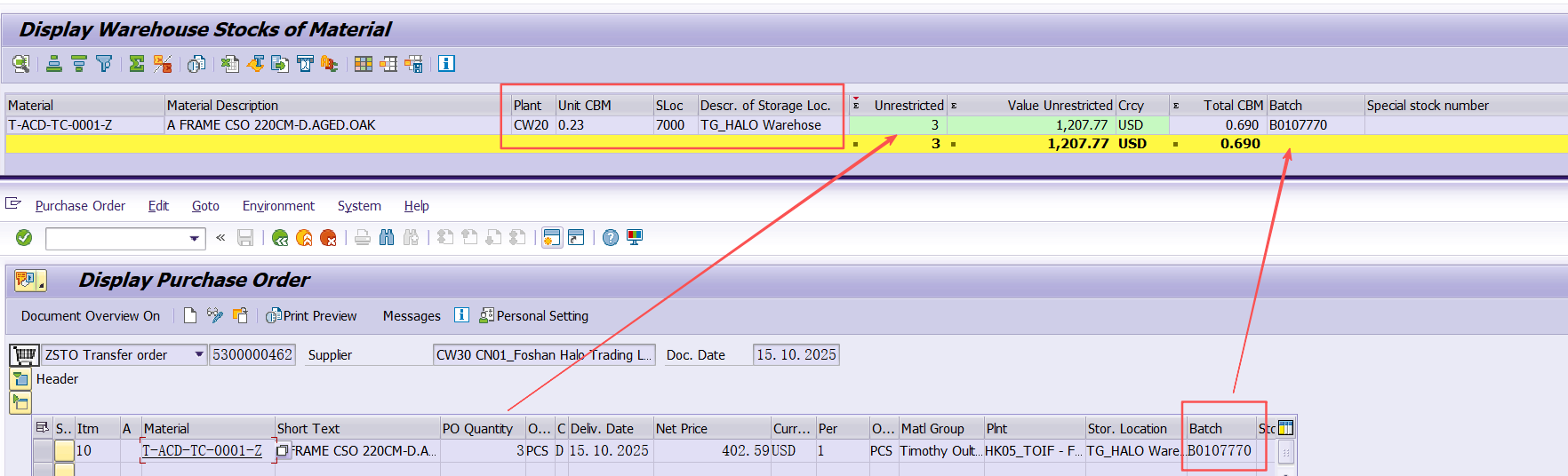The width and height of the screenshot is (1568, 476).
Task: Open the Purchase Order menu
Action: (x=80, y=206)
